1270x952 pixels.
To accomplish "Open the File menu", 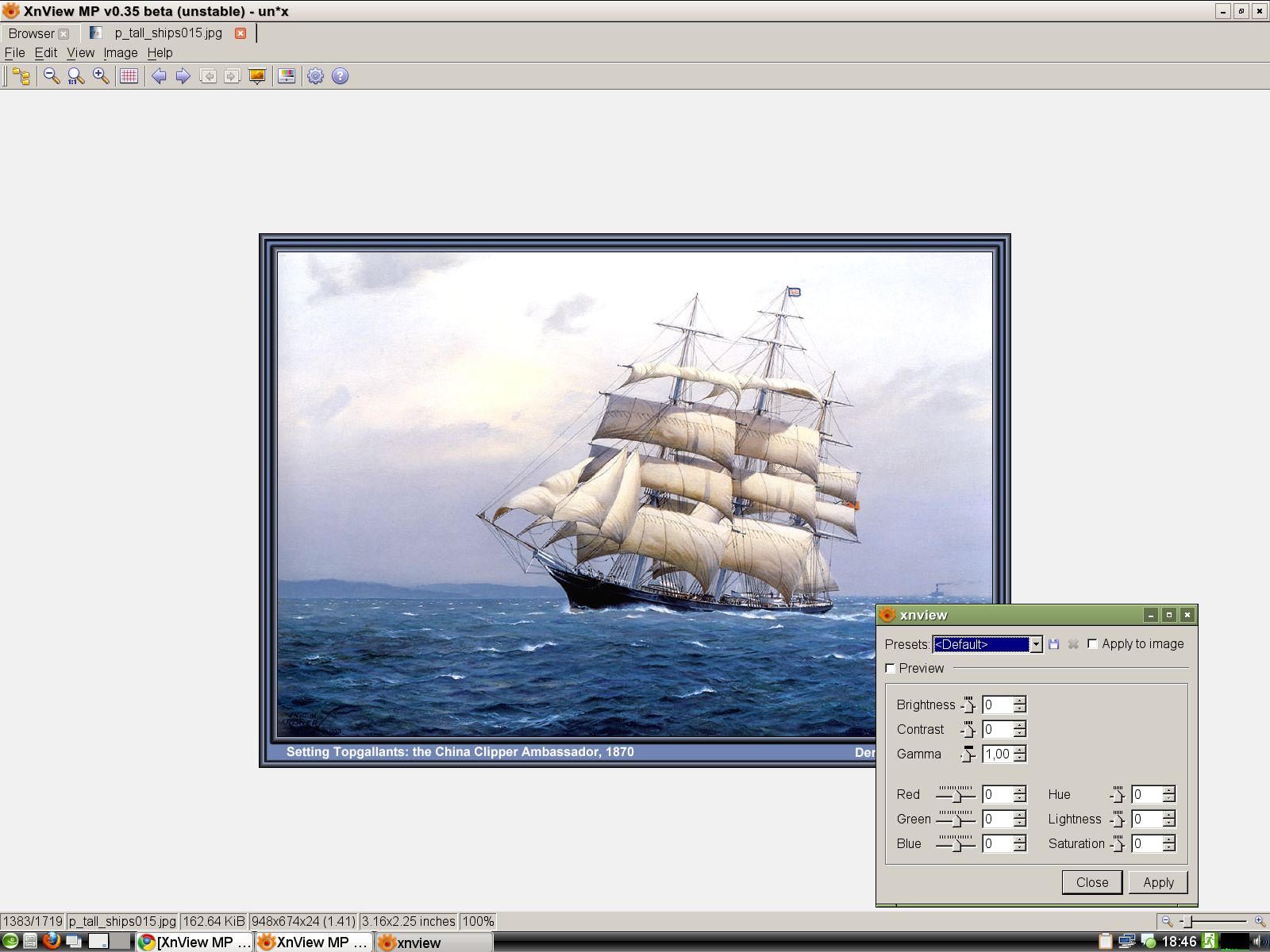I will tap(15, 53).
